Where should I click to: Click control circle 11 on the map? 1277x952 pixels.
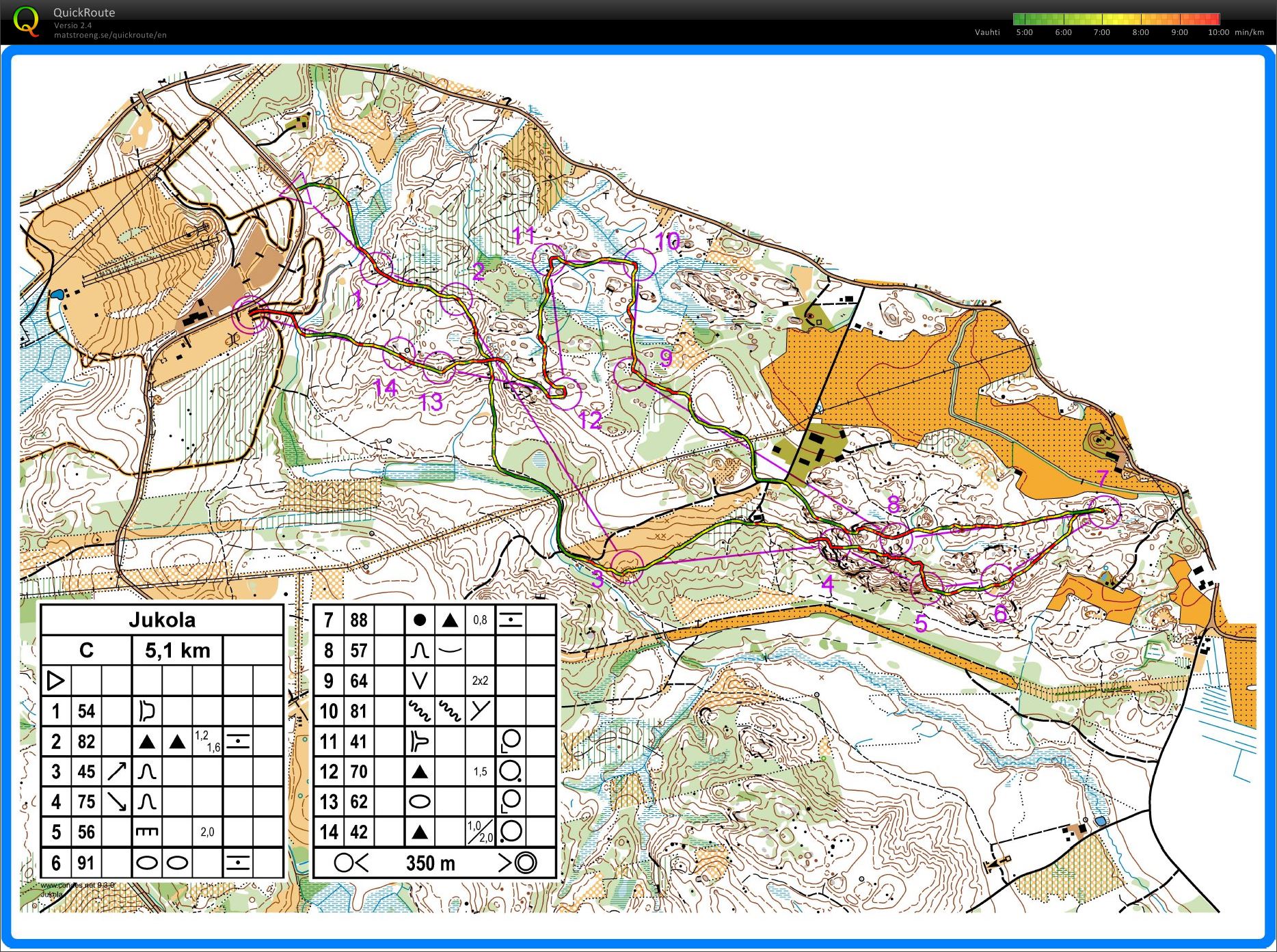[x=550, y=260]
